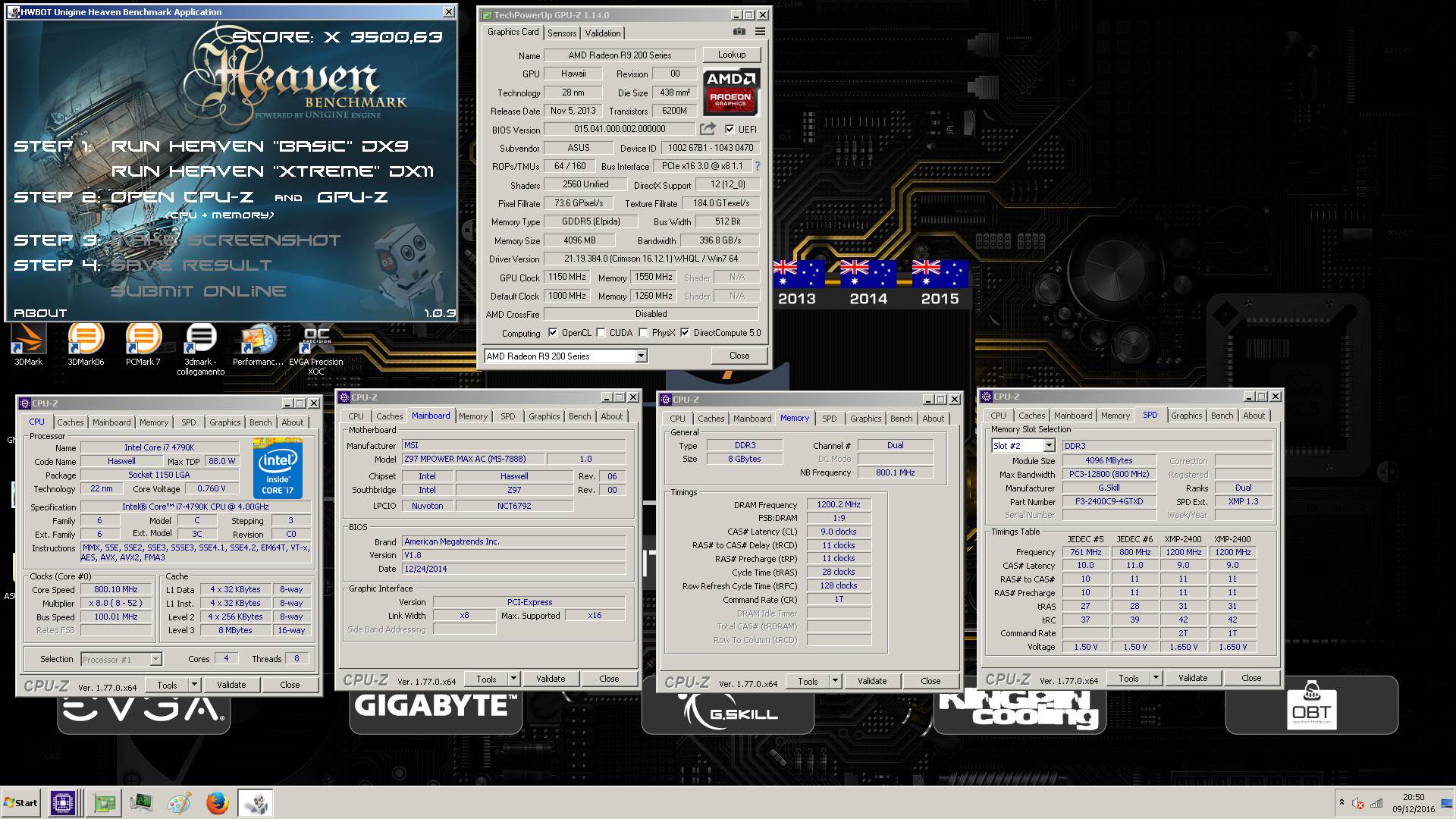Expand Tools dropdown arrow in CPU-Z CPU window
Viewport: 1456px width, 819px height.
pos(194,685)
